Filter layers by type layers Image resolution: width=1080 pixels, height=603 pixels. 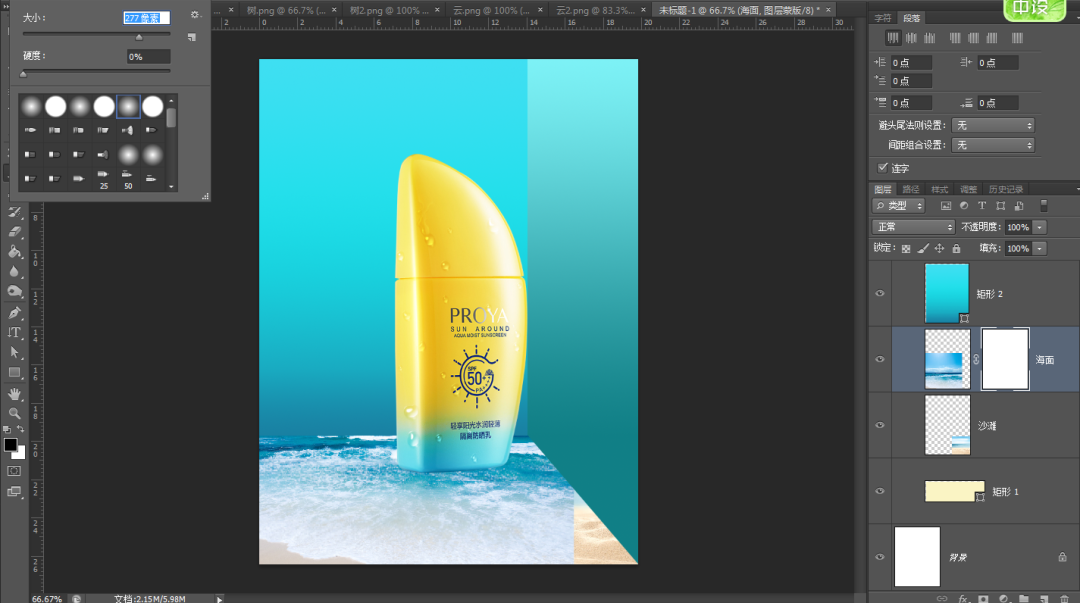coord(982,206)
